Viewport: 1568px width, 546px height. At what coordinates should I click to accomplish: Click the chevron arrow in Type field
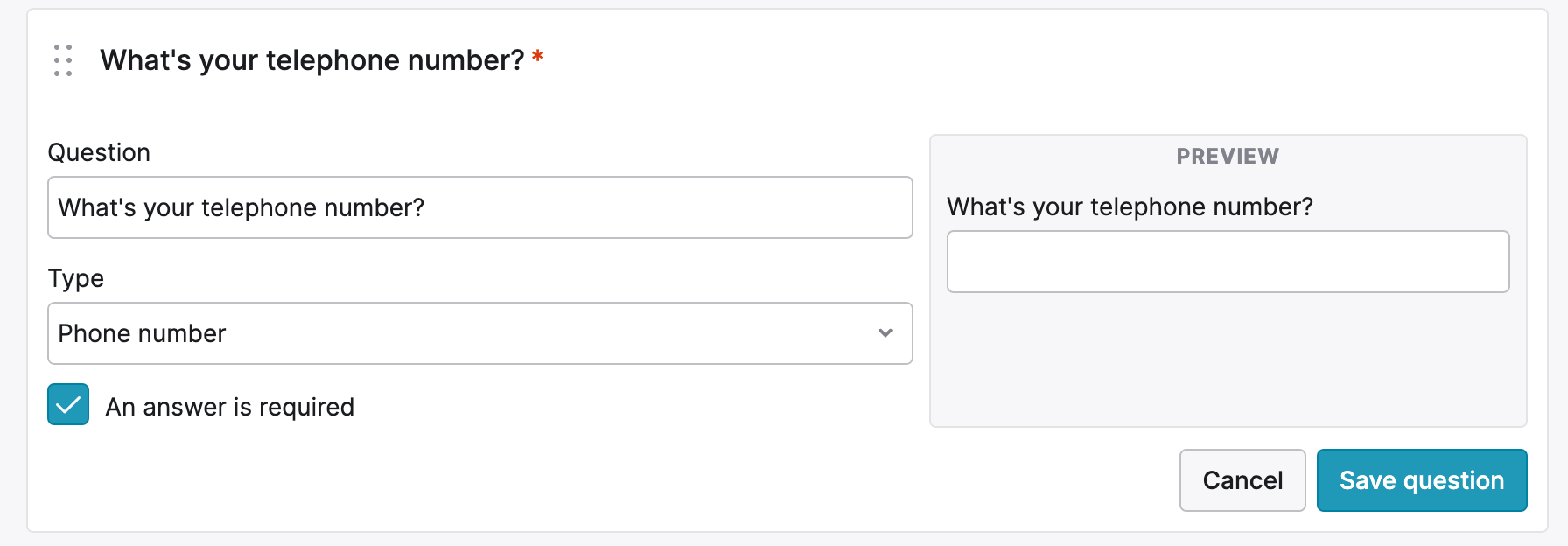885,333
